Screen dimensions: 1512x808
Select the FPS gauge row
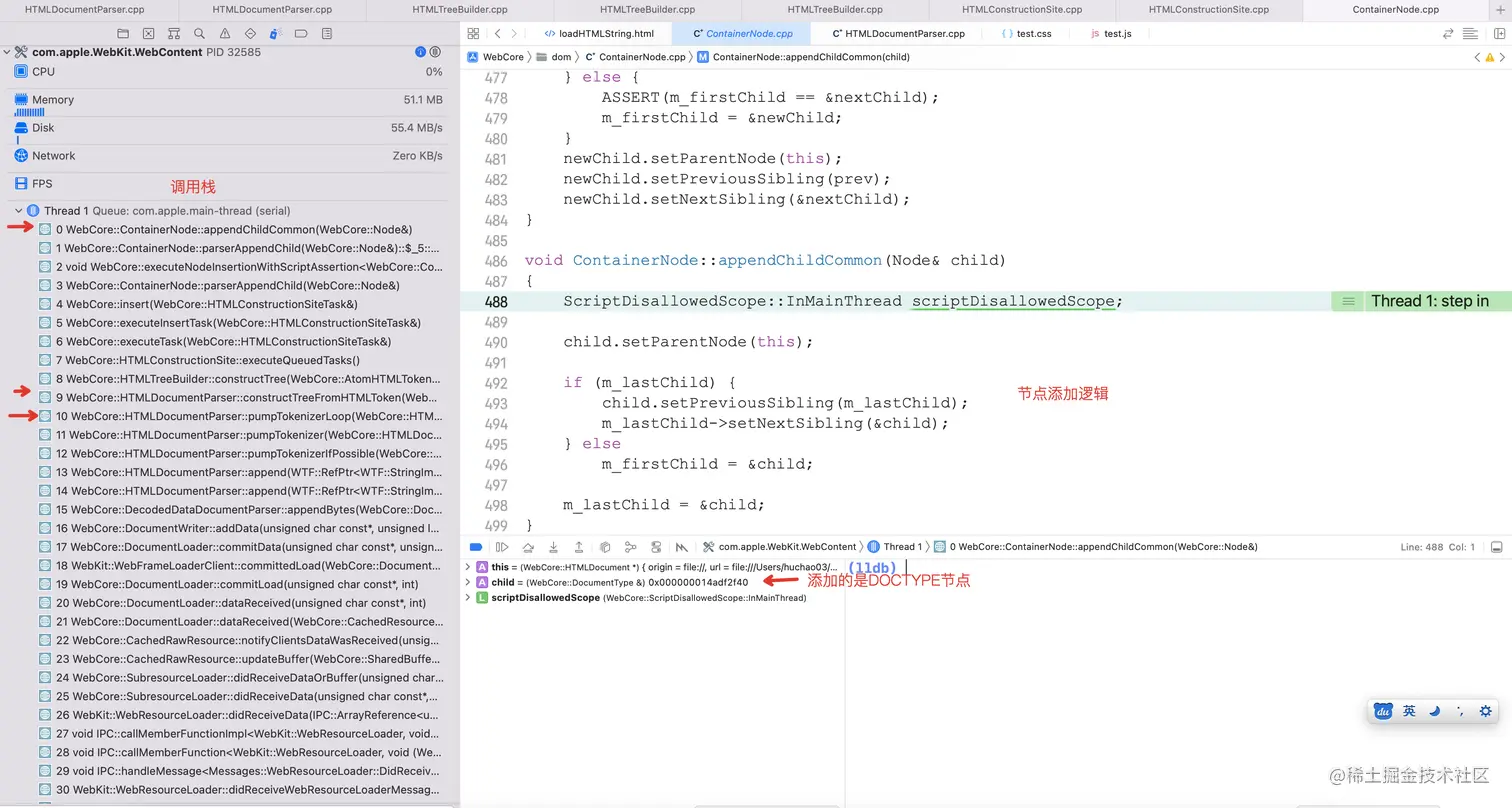(229, 184)
